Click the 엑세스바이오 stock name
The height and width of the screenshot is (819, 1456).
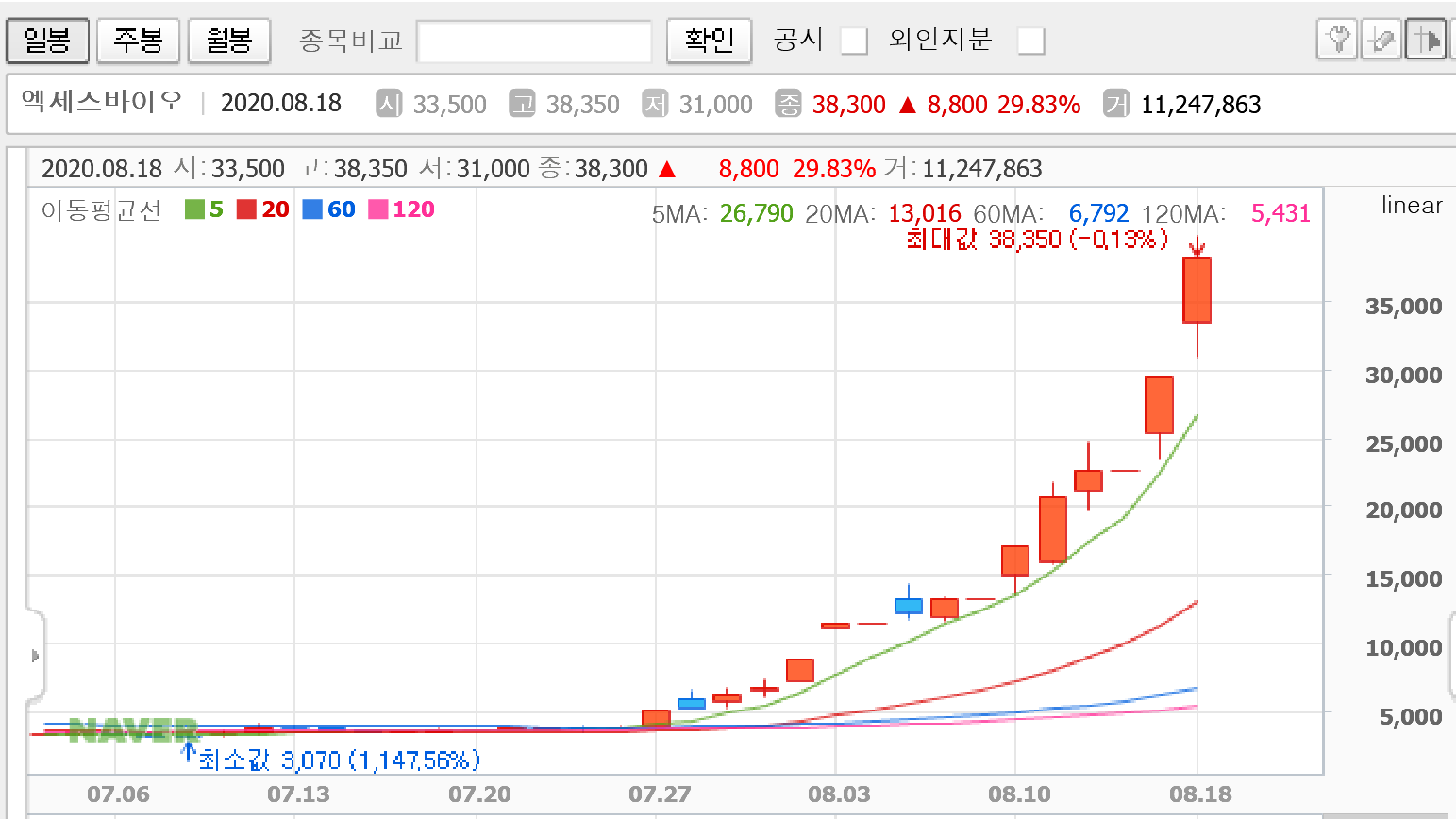103,102
